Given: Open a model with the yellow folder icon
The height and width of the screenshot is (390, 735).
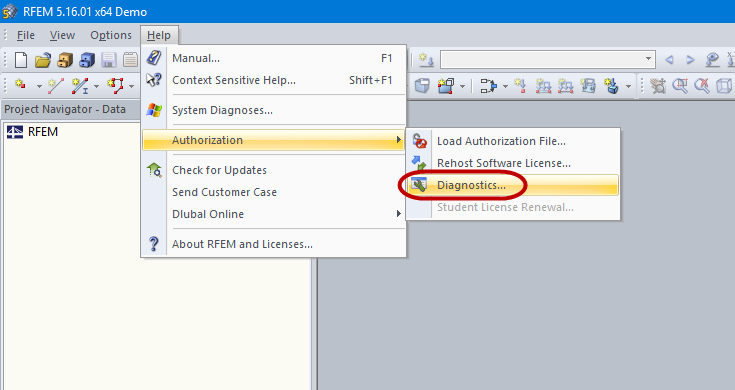Looking at the screenshot, I should [43, 60].
